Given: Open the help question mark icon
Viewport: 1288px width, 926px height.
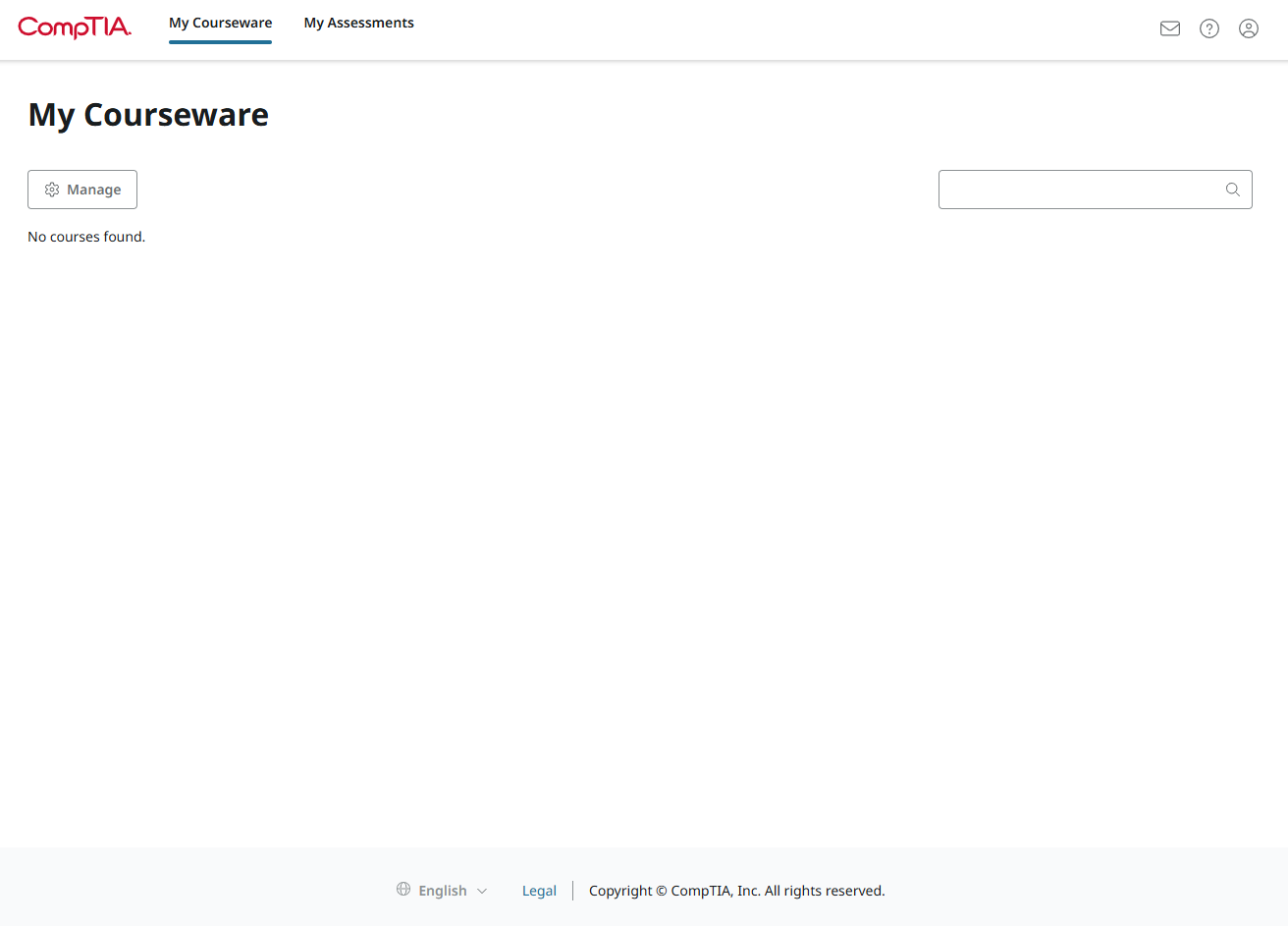Looking at the screenshot, I should click(x=1208, y=28).
